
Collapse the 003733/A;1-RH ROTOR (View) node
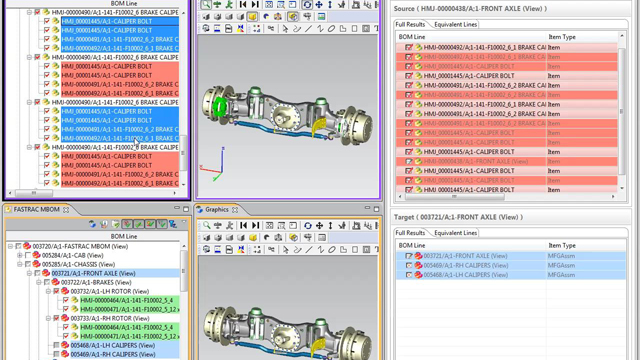point(48,318)
